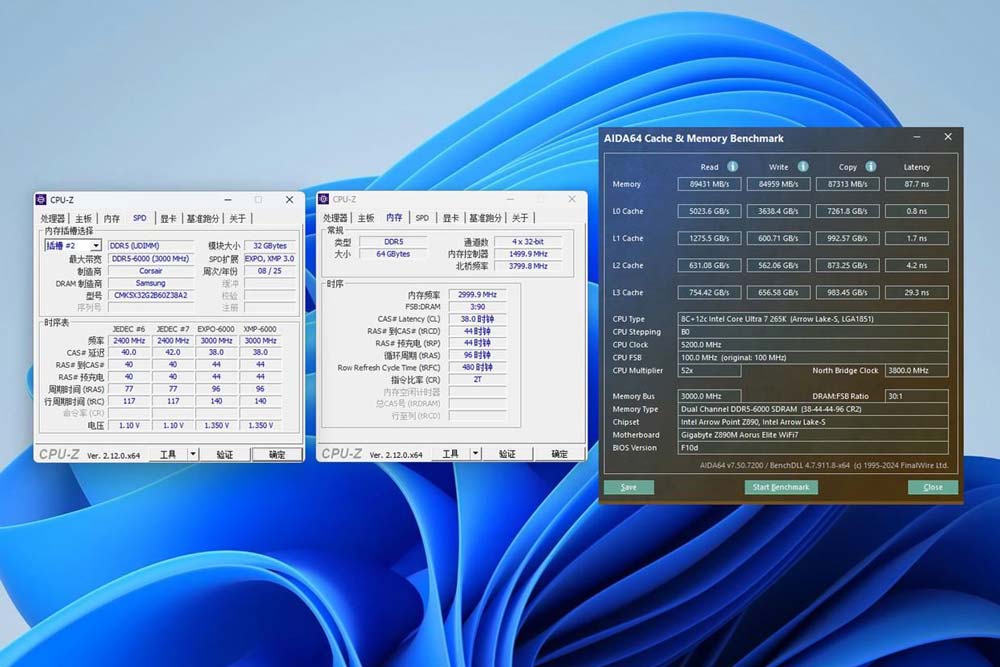Click the DRAM manufacturer value Samsung in CPU-Z

[151, 283]
